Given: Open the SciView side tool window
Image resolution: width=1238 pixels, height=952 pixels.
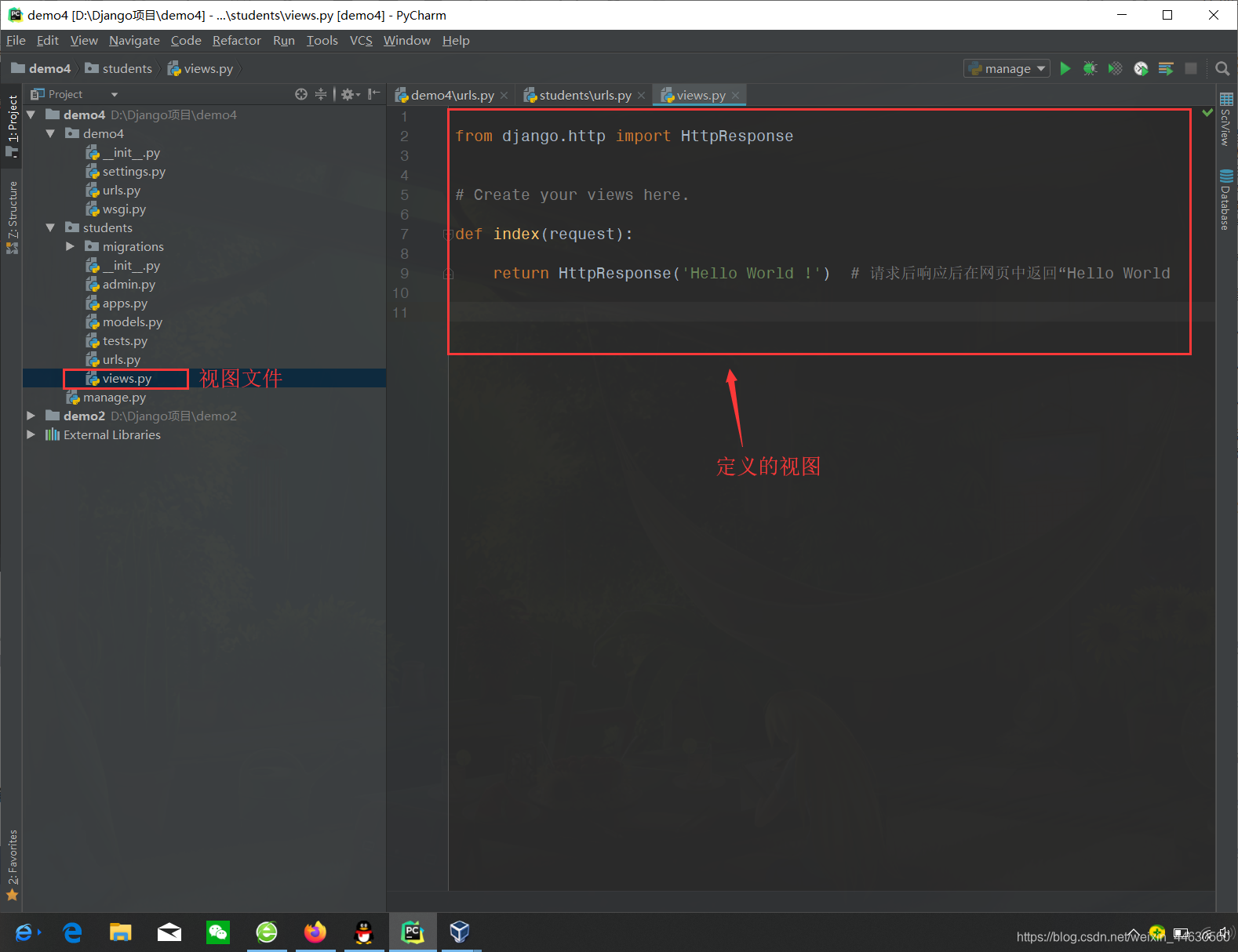Looking at the screenshot, I should (x=1226, y=119).
